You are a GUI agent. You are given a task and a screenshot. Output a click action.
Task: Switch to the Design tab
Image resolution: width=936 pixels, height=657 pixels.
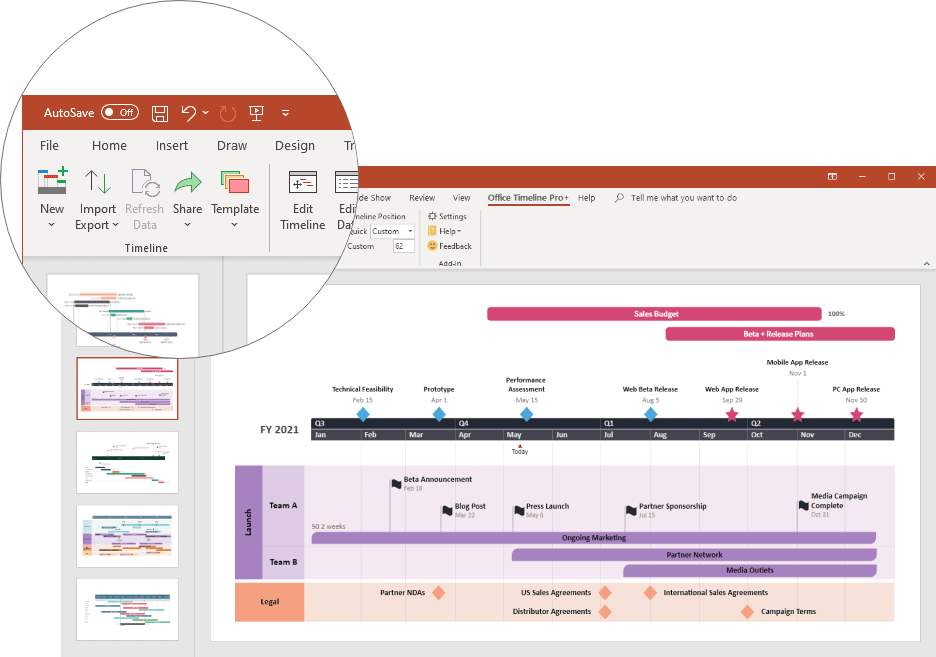(x=295, y=146)
